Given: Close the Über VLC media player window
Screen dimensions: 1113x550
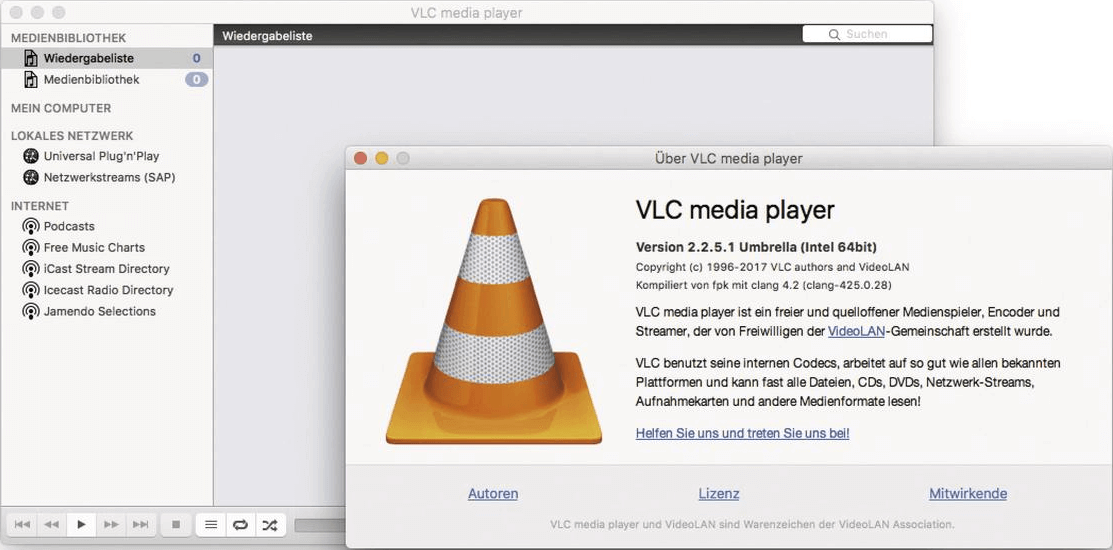Looking at the screenshot, I should (361, 158).
